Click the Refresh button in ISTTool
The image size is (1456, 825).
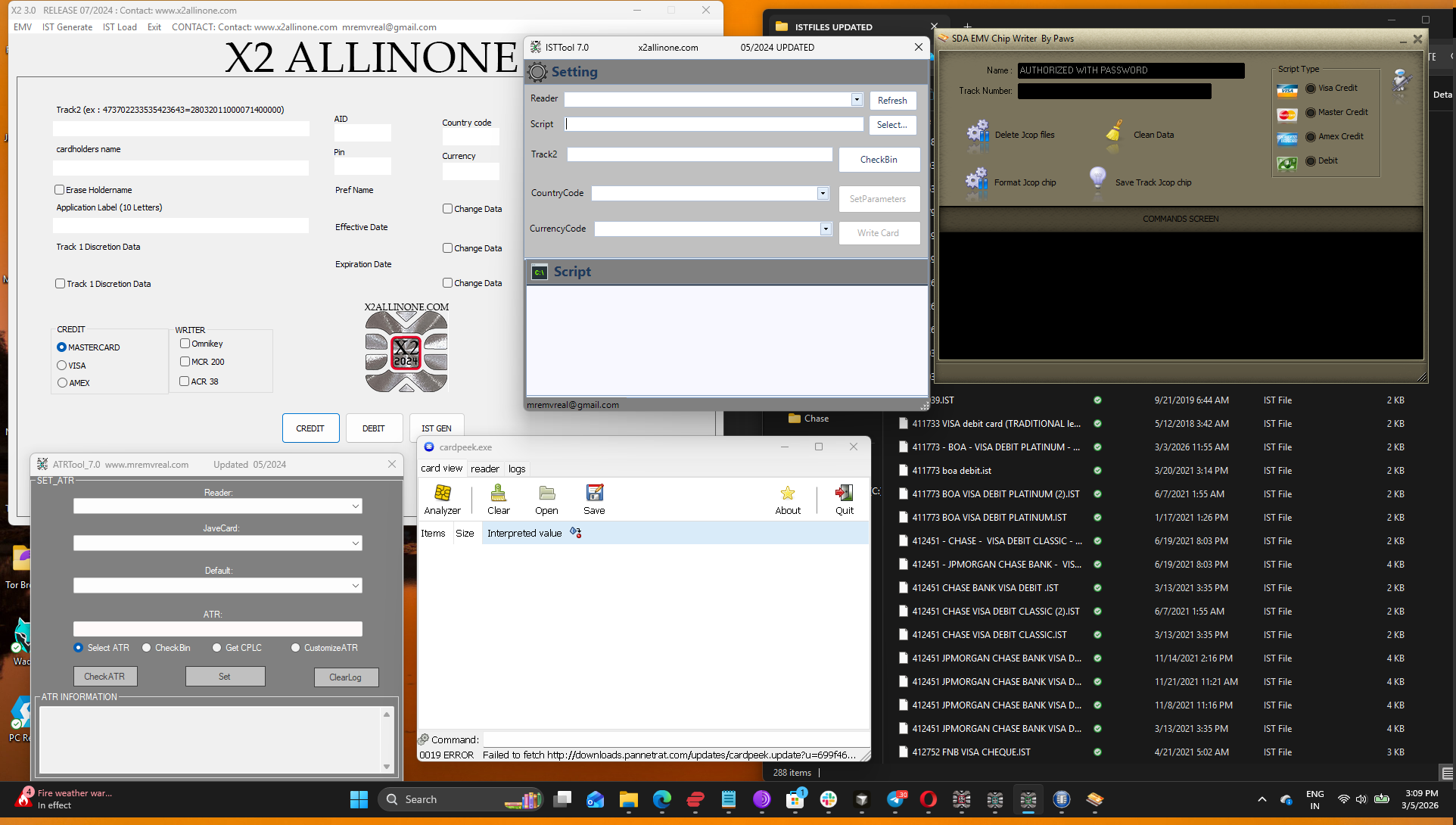892,101
